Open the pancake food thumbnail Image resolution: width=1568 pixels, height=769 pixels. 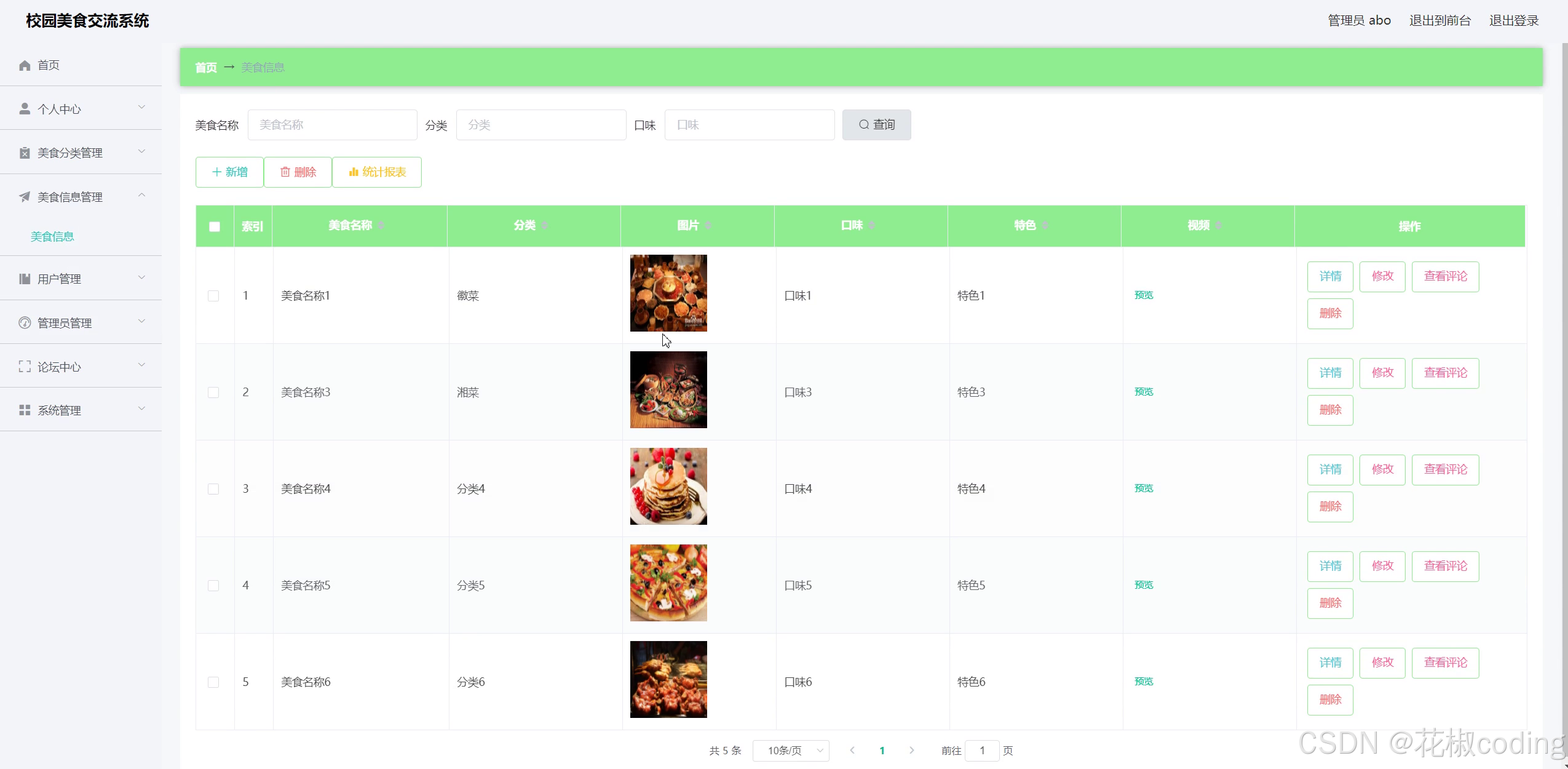(x=668, y=486)
